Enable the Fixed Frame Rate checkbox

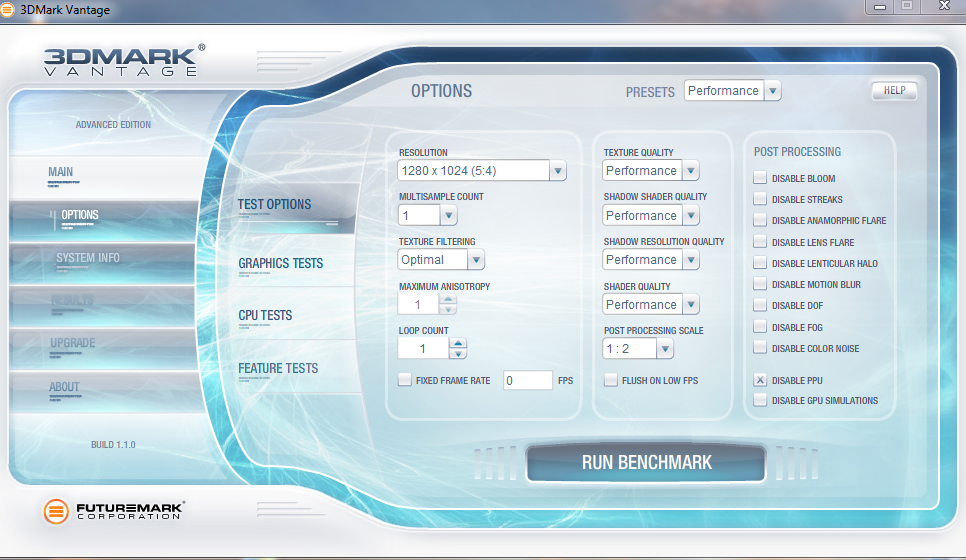tap(405, 380)
